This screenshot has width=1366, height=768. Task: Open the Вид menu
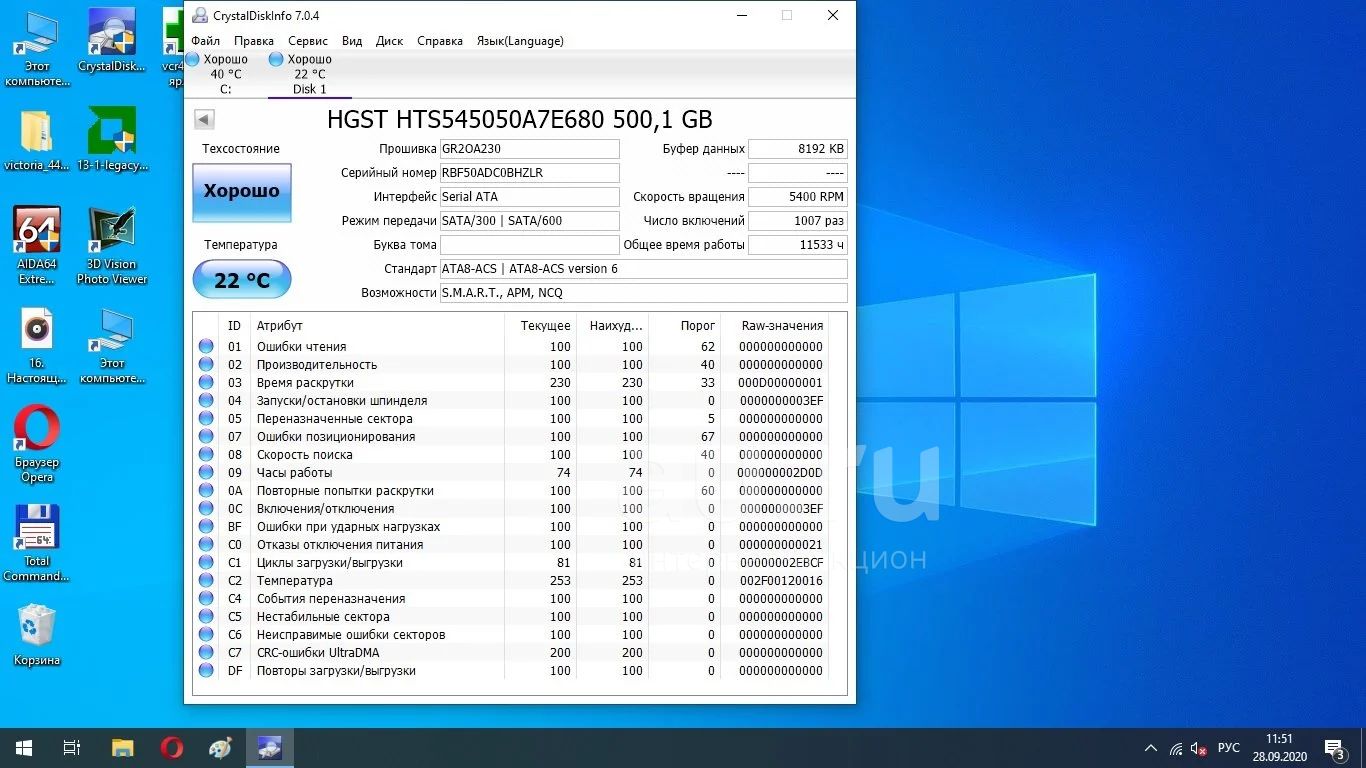point(352,41)
